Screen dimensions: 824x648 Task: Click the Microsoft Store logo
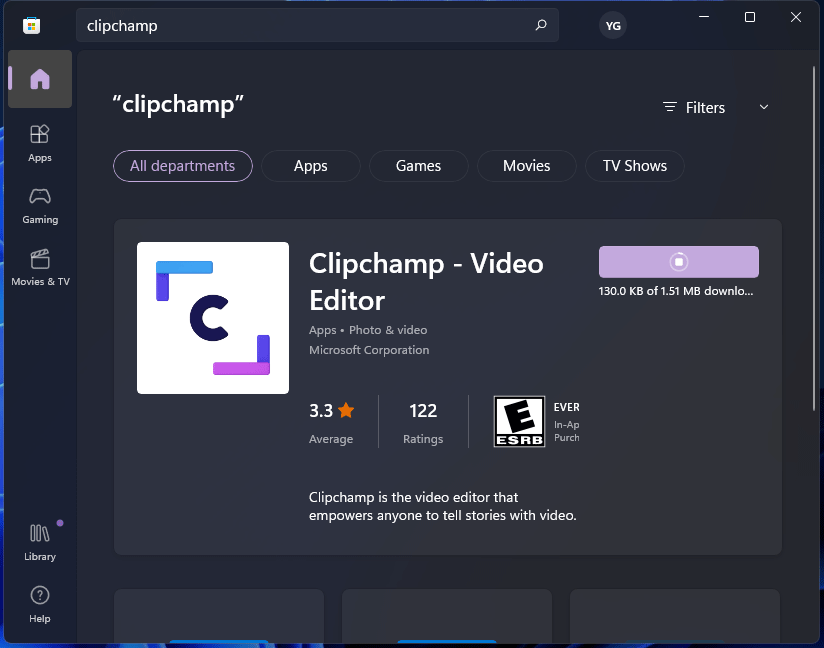[x=31, y=24]
